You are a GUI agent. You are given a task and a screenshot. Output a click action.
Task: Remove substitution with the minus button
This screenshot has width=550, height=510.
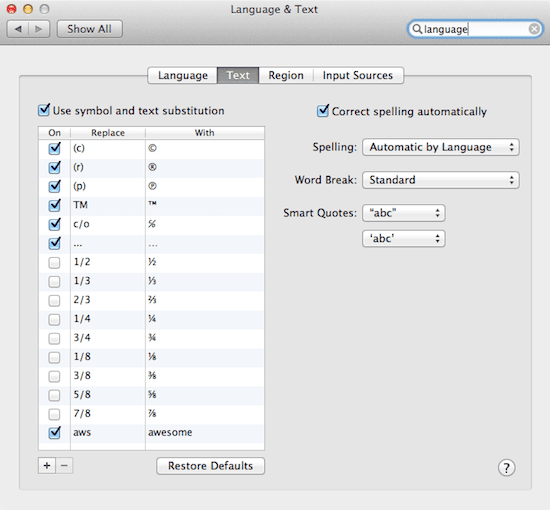click(64, 465)
